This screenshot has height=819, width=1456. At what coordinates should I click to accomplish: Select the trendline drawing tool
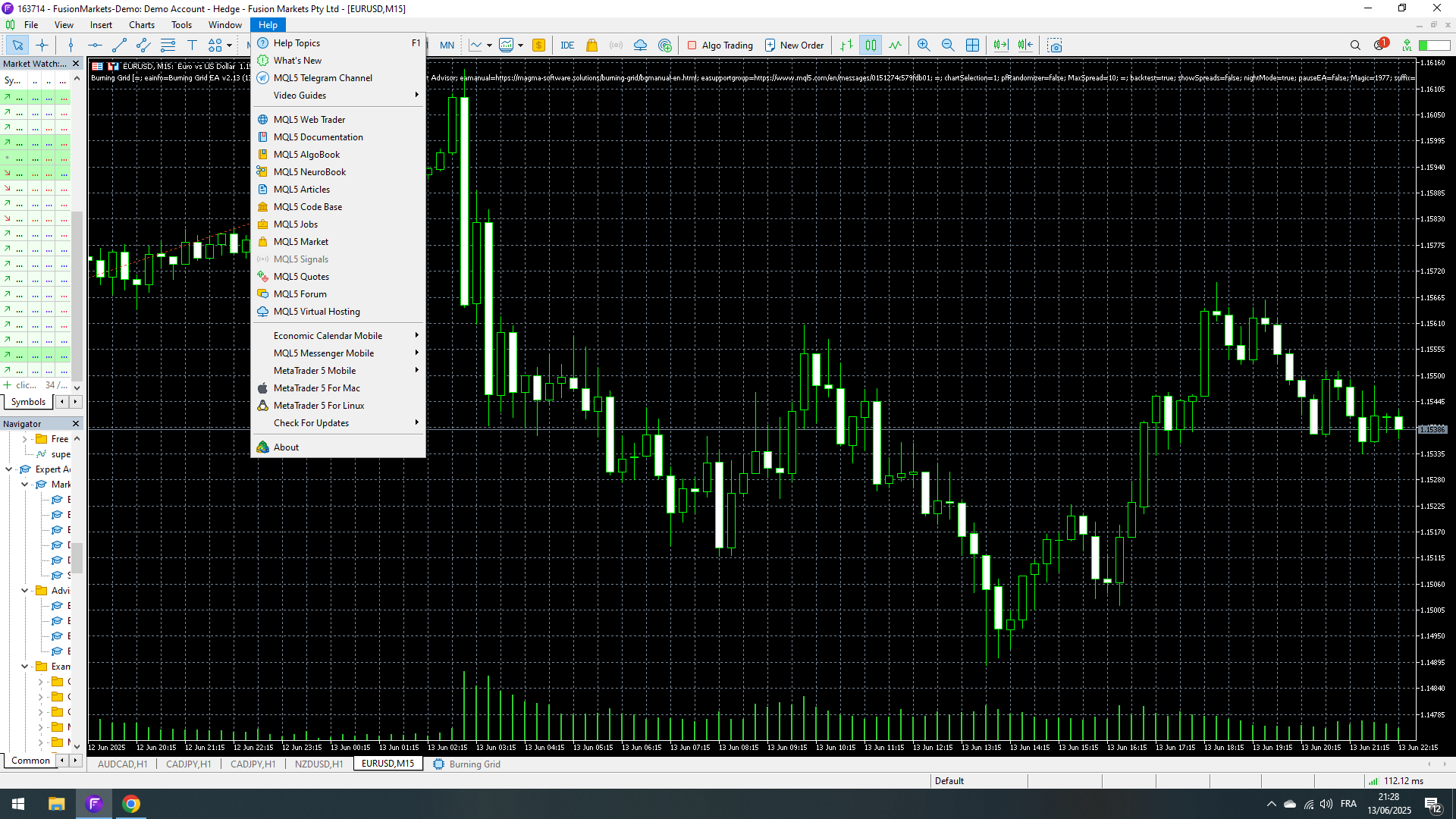(119, 45)
